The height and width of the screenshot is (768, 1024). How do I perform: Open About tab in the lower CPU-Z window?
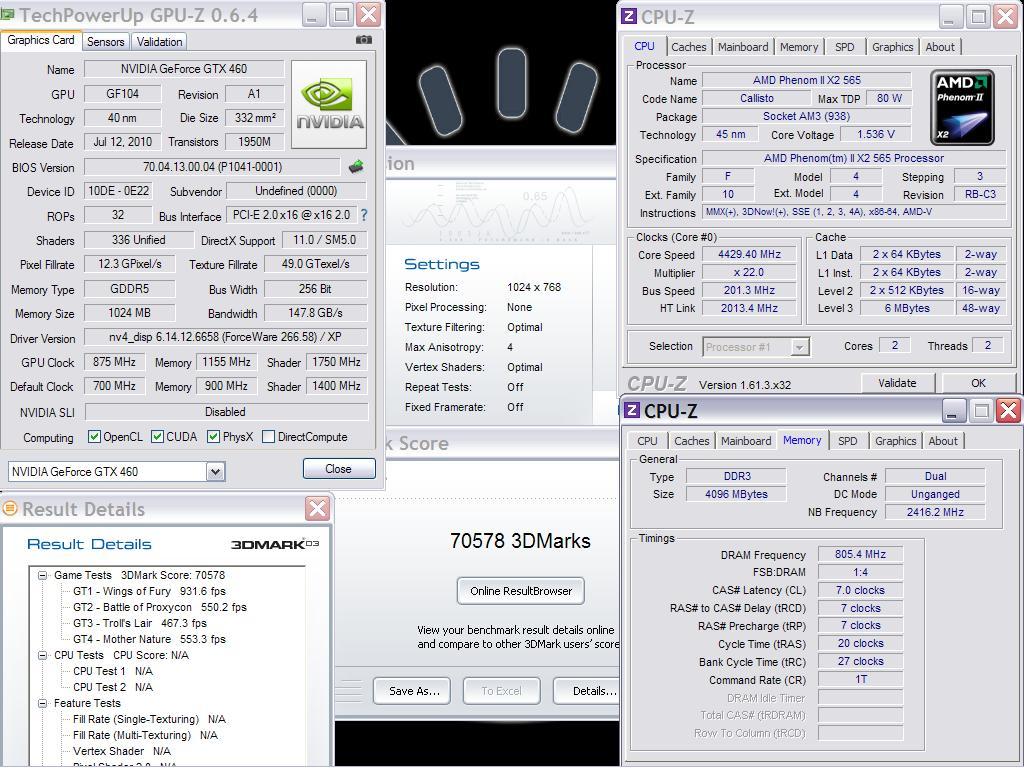click(x=943, y=441)
